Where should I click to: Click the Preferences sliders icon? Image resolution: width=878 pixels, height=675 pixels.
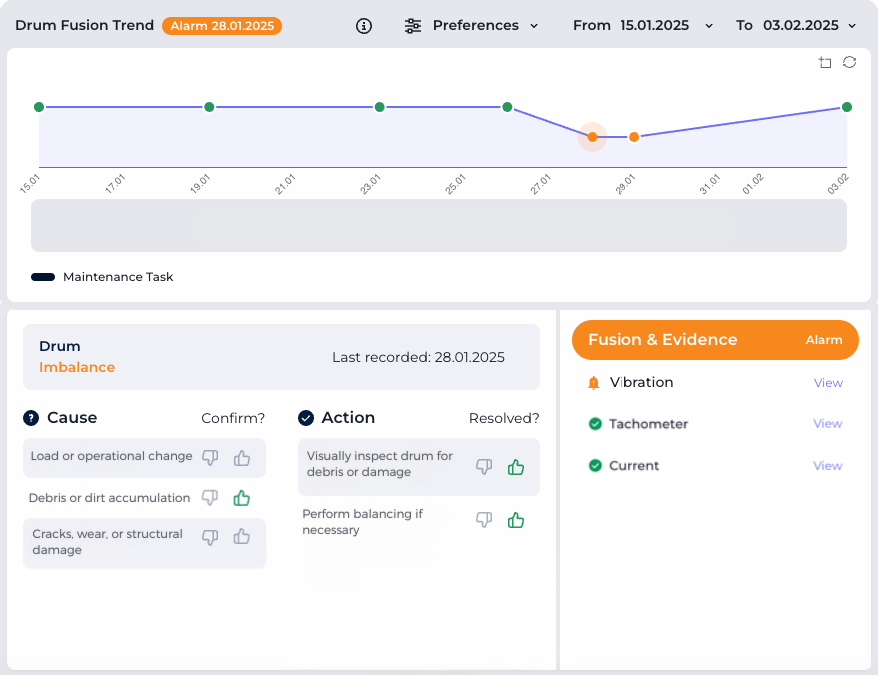click(x=413, y=26)
